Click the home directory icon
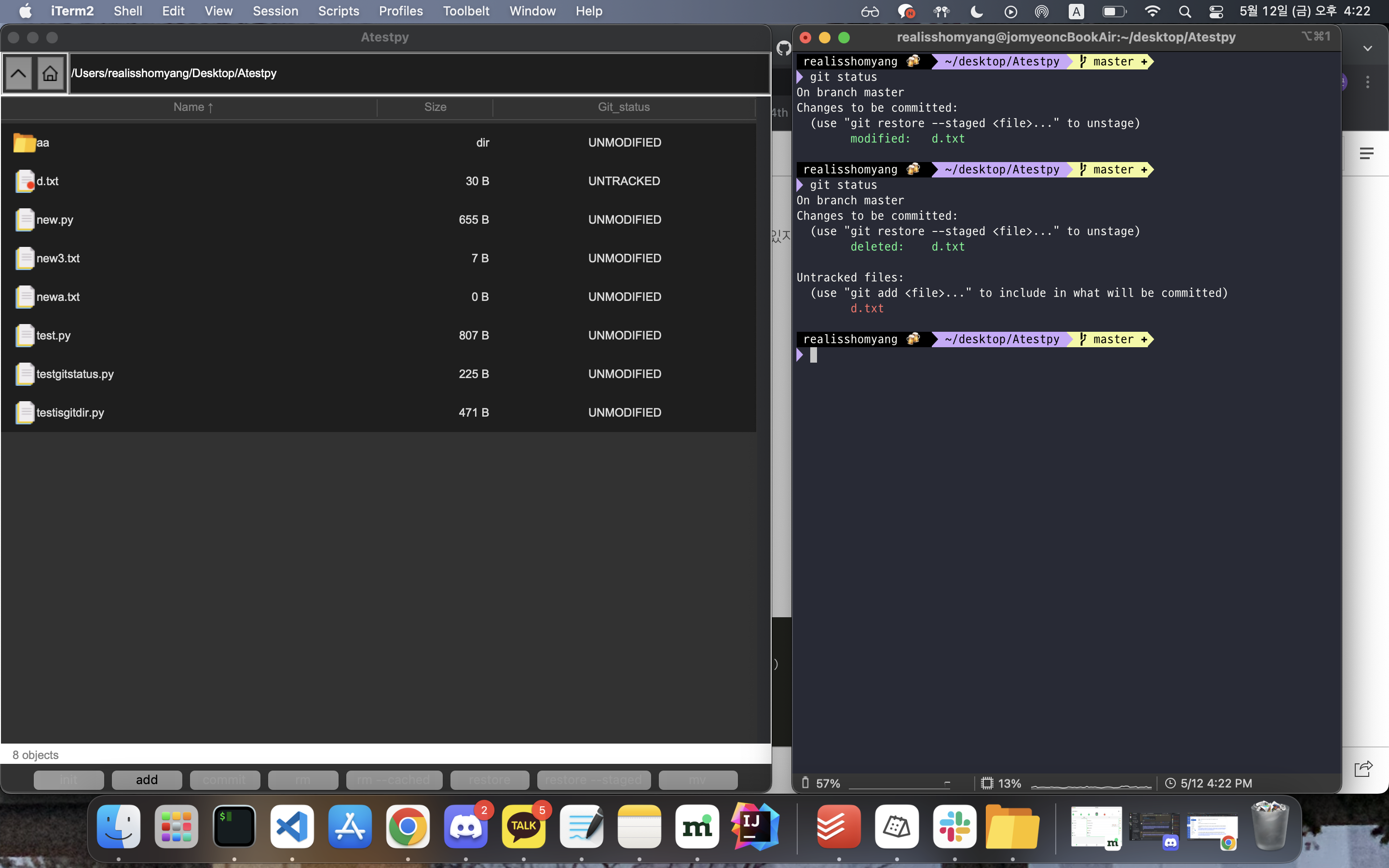This screenshot has width=1389, height=868. tap(50, 73)
